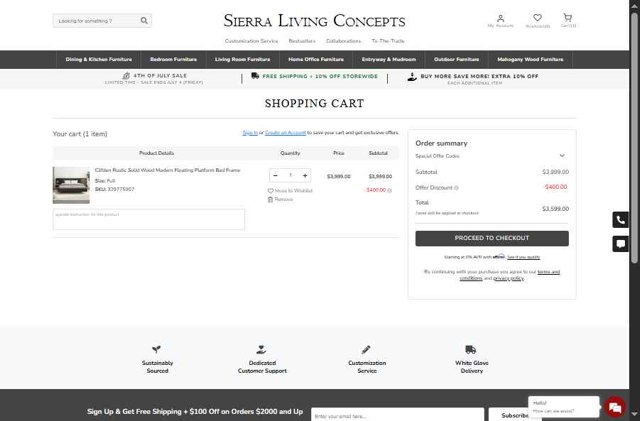640x421 pixels.
Task: Click Proceed to Checkout button
Action: [492, 238]
